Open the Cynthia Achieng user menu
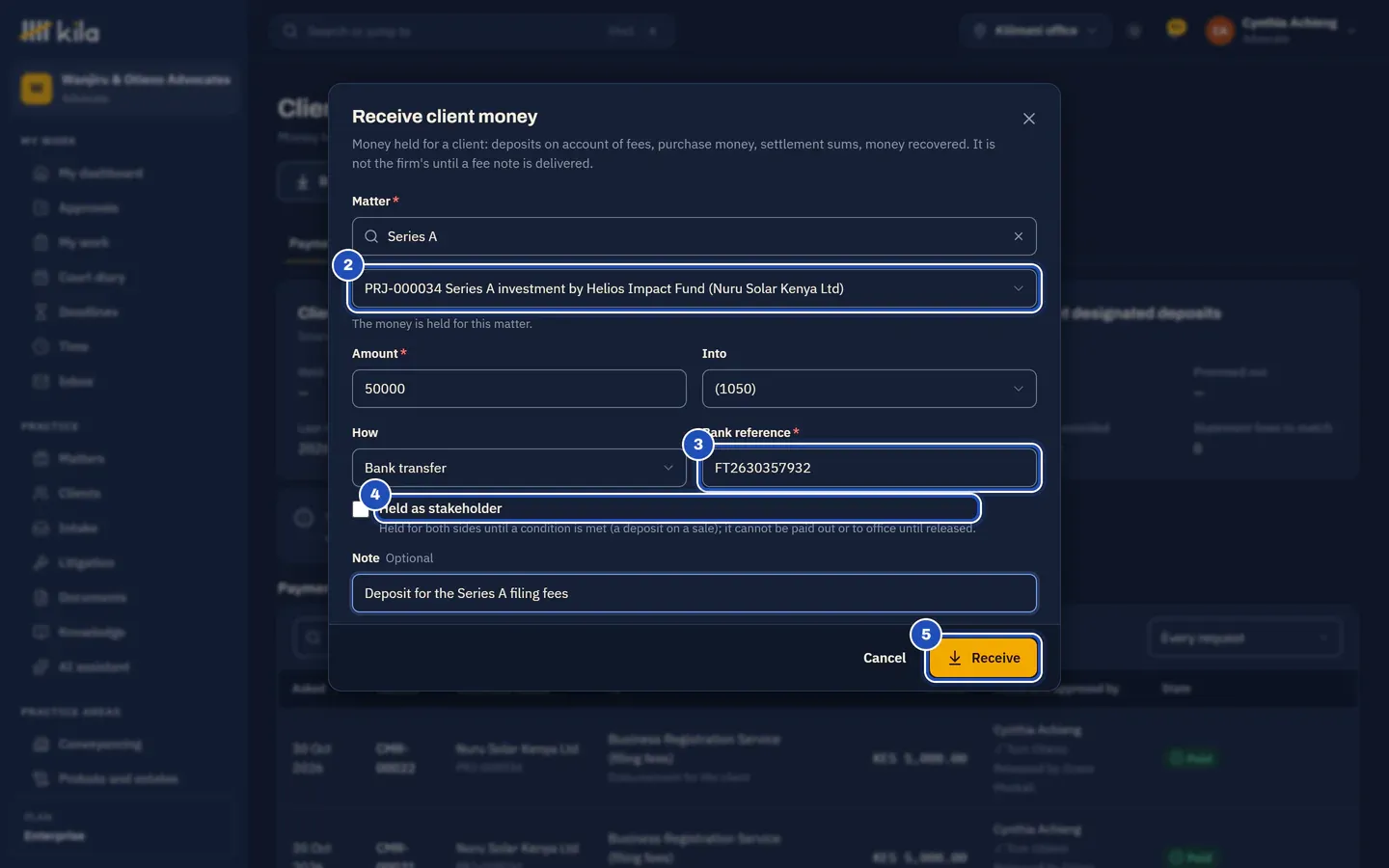 pos(1281,31)
